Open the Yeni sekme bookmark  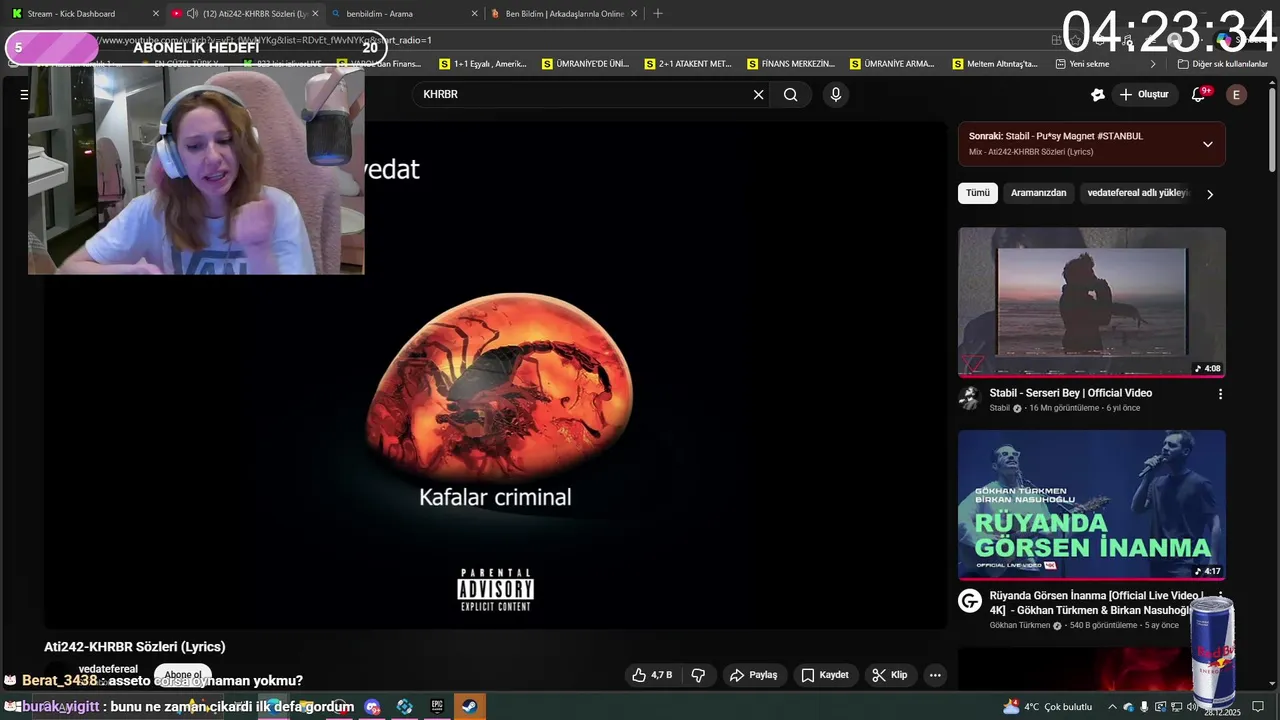(x=1082, y=64)
